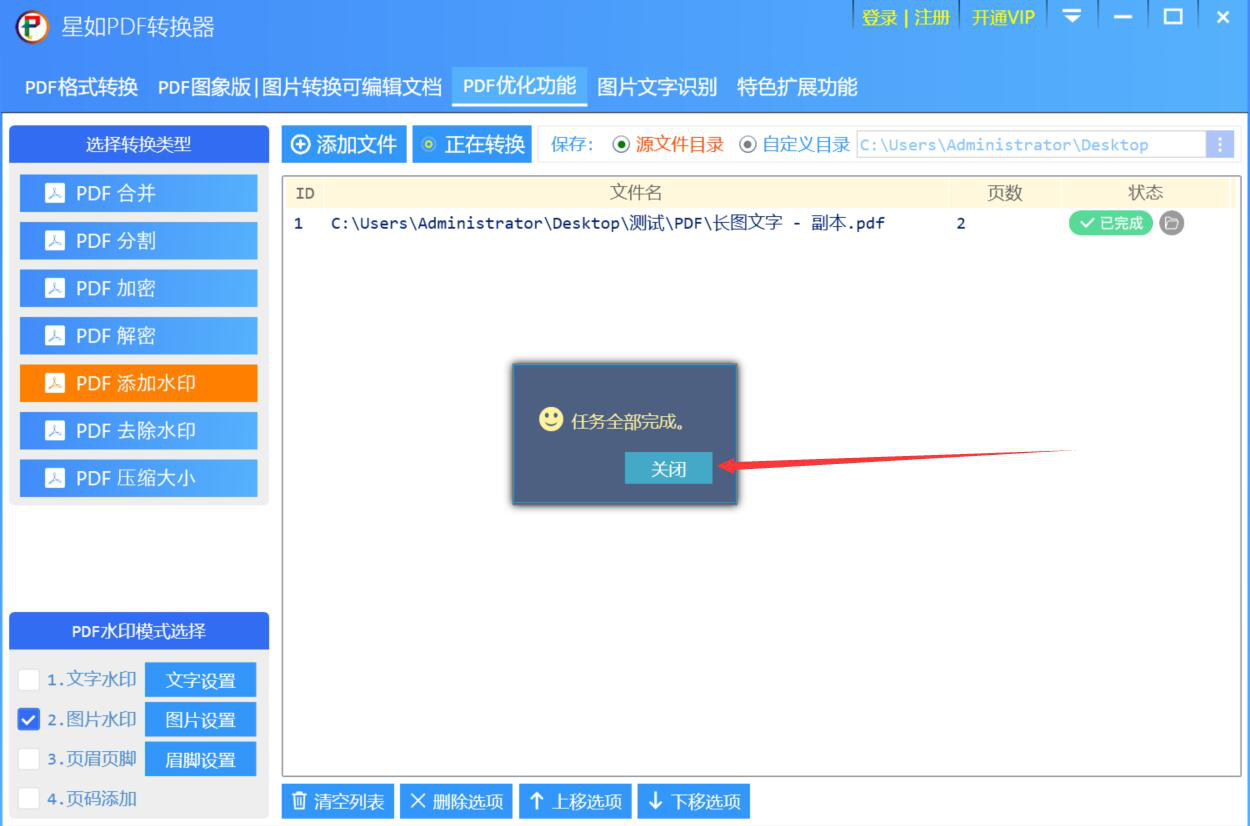1250x826 pixels.
Task: Open output folder icon next to 已完成
Action: pos(1172,223)
